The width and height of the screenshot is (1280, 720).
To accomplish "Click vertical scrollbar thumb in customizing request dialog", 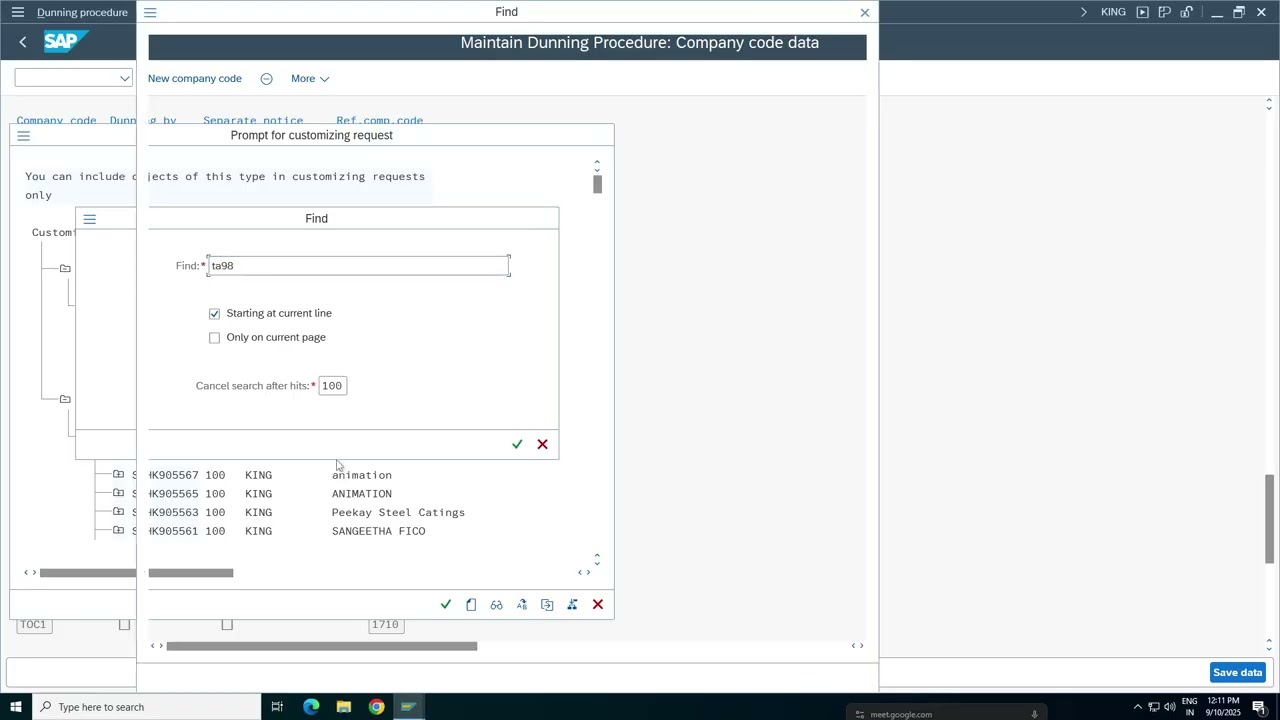I will 597,185.
